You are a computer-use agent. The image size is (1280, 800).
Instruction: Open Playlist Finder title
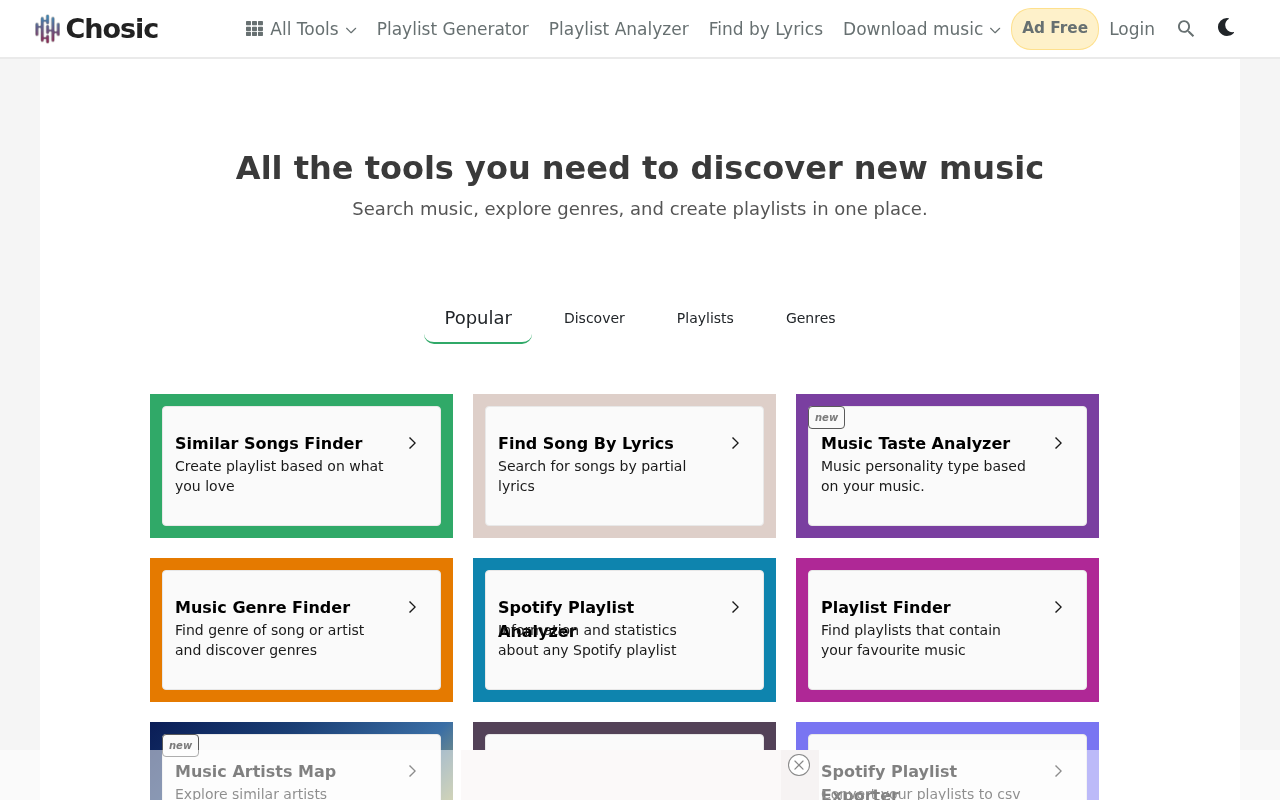coord(886,607)
